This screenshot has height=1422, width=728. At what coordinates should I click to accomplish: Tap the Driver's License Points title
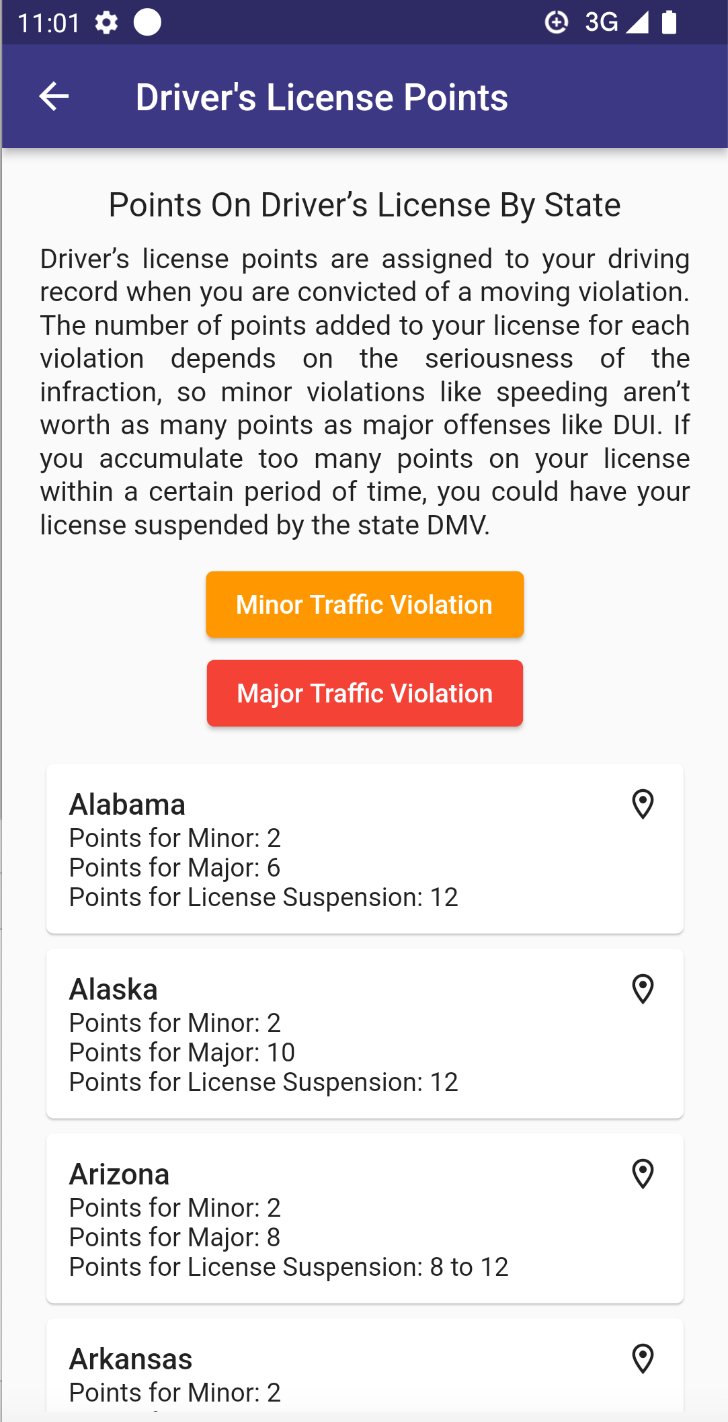tap(322, 98)
